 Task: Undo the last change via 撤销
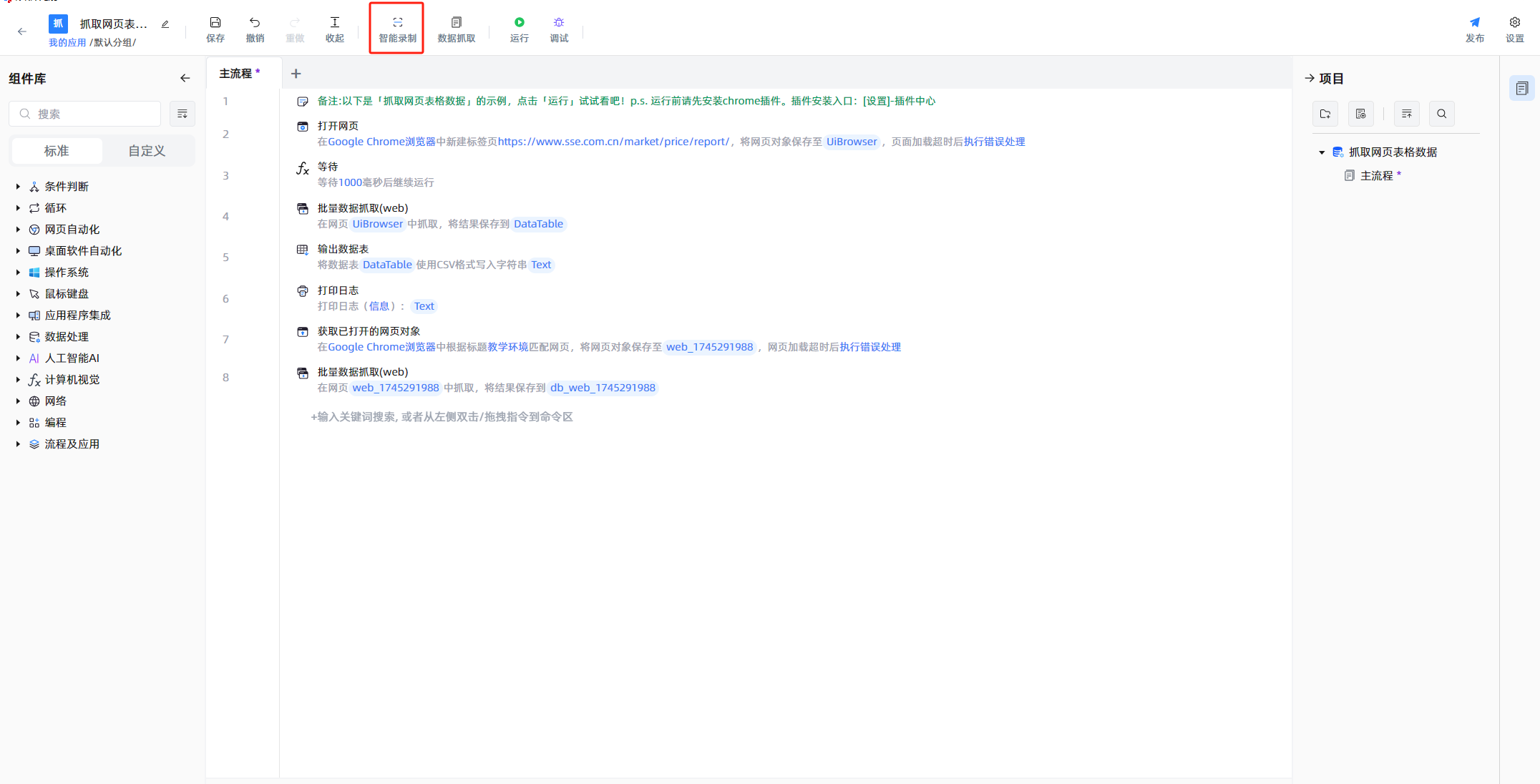(255, 29)
